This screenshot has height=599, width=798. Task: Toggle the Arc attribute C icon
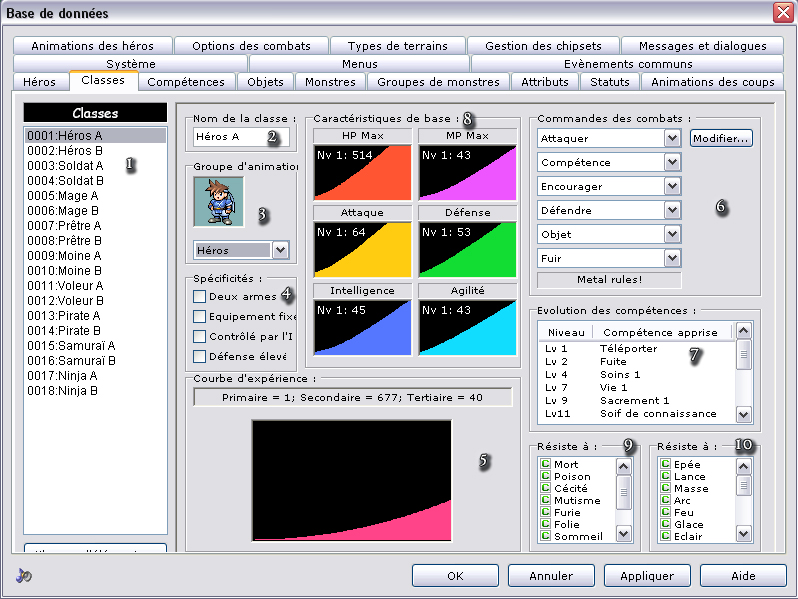click(x=665, y=500)
